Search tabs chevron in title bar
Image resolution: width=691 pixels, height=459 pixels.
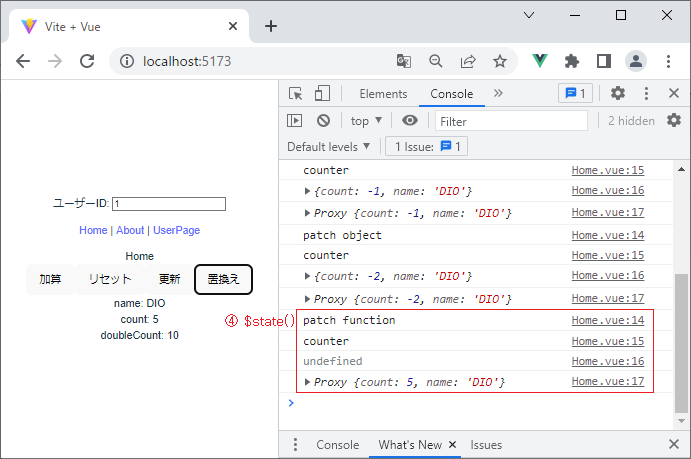(529, 15)
